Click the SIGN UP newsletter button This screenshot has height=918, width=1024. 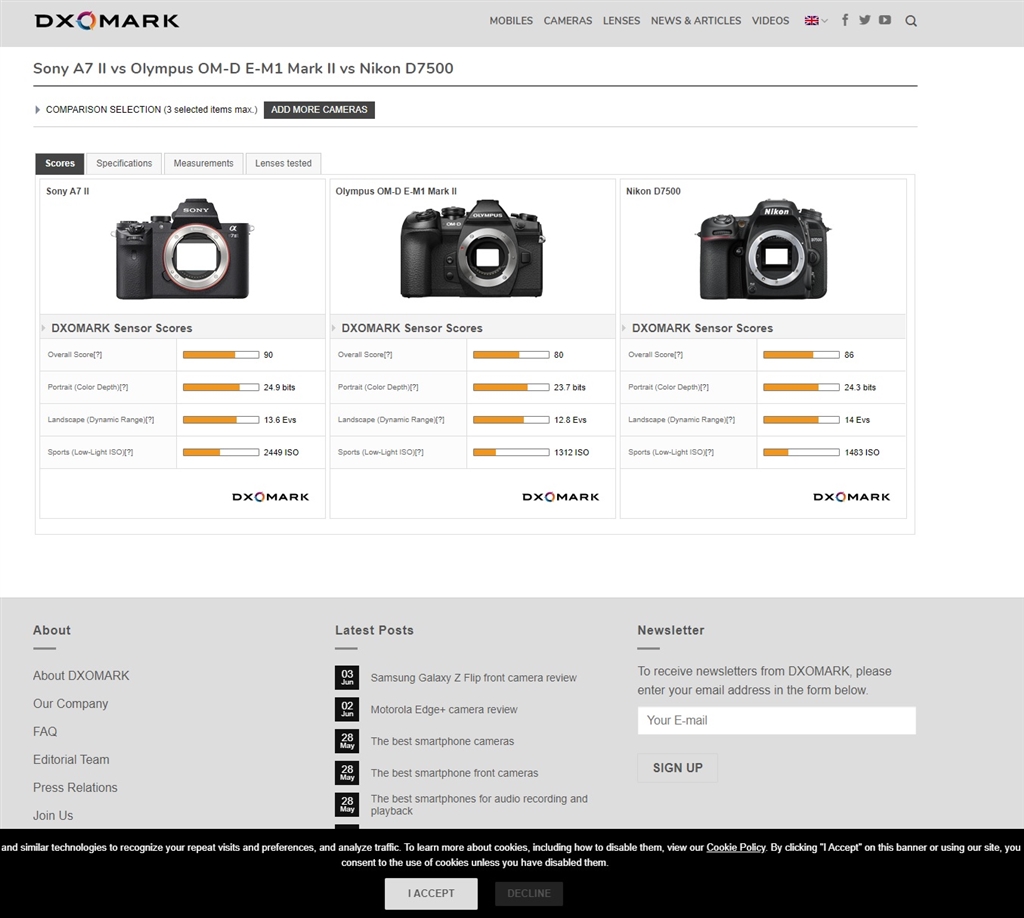tap(677, 768)
